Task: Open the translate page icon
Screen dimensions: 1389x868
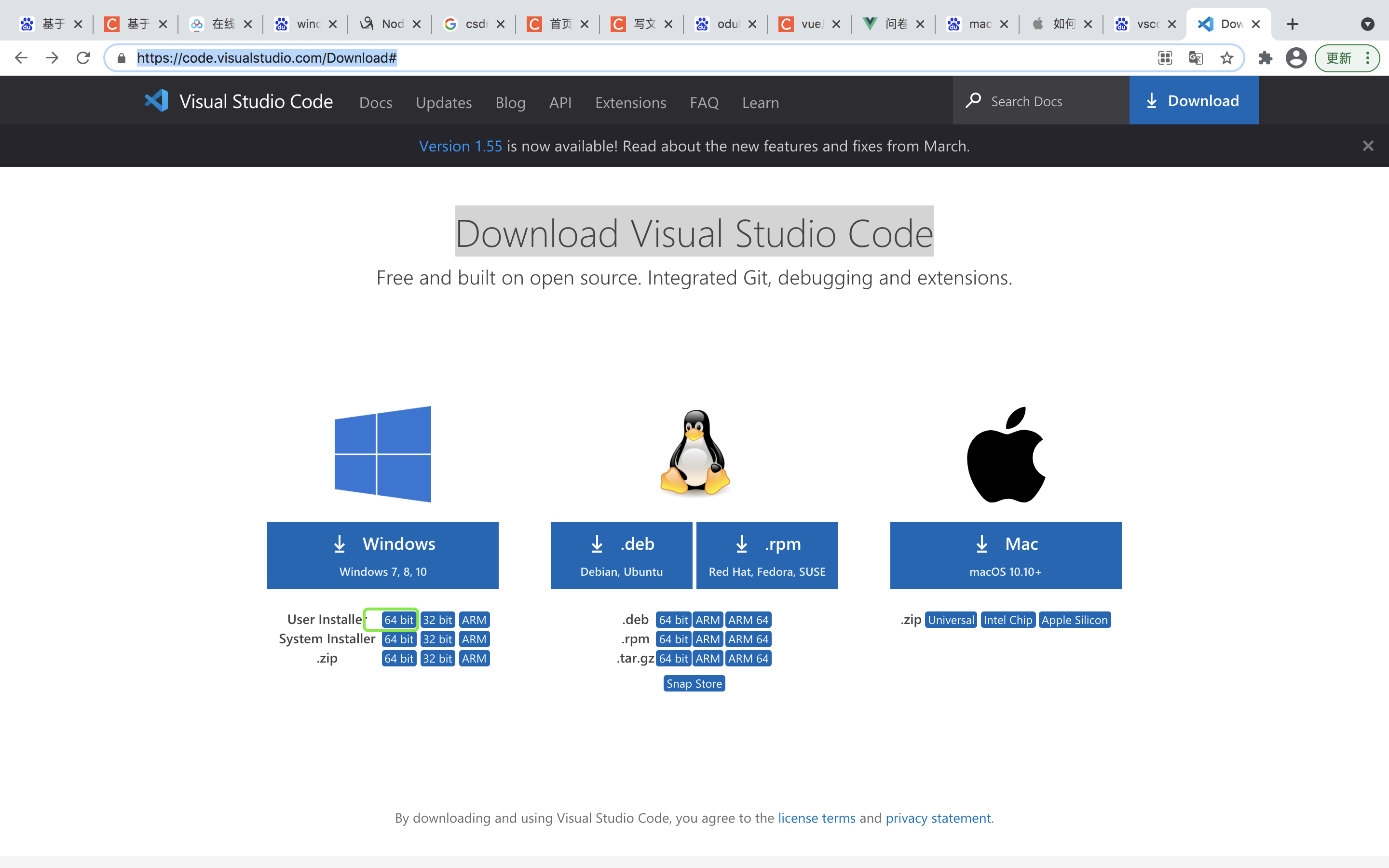Action: tap(1196, 58)
